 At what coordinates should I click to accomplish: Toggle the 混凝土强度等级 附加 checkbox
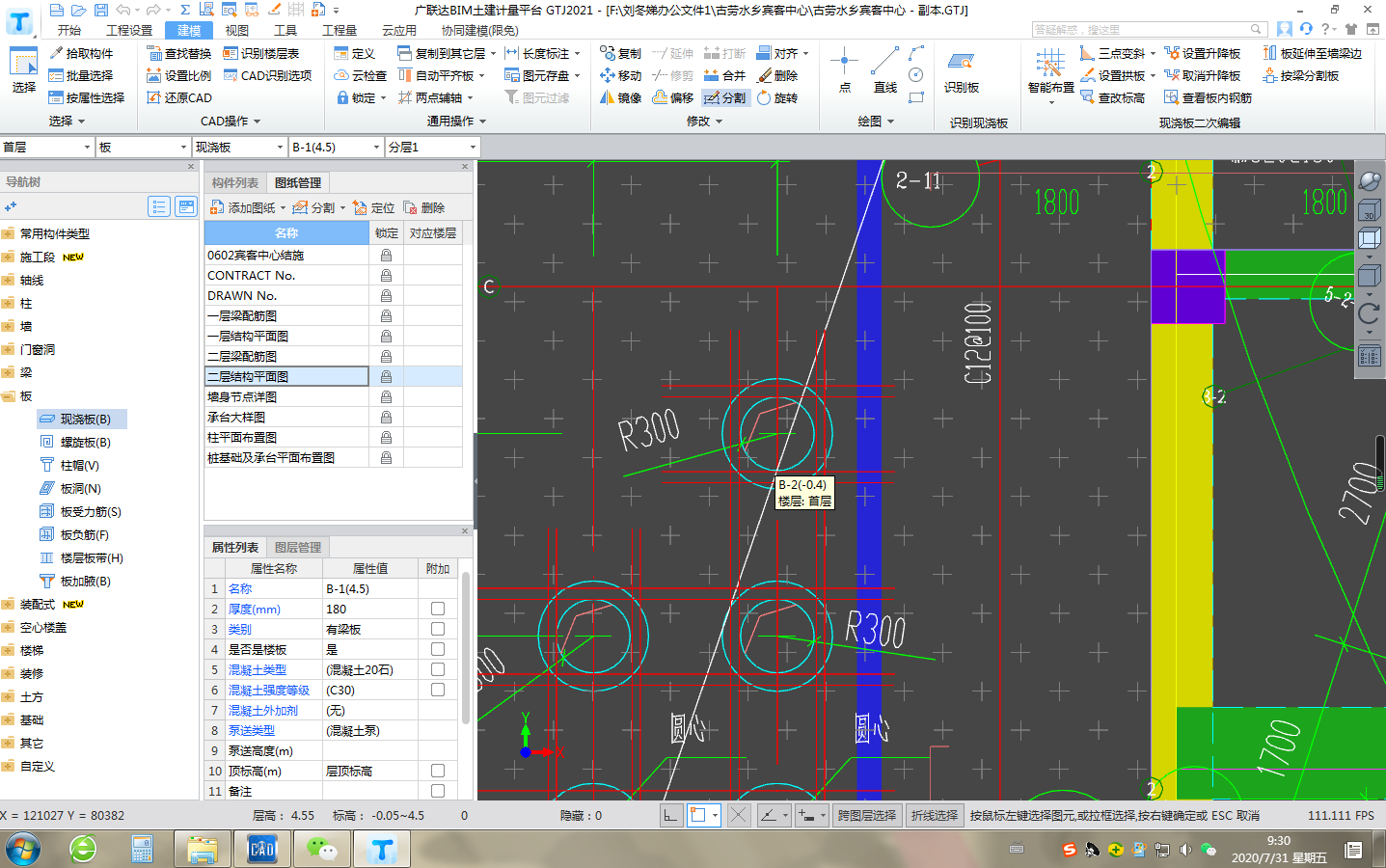click(438, 690)
